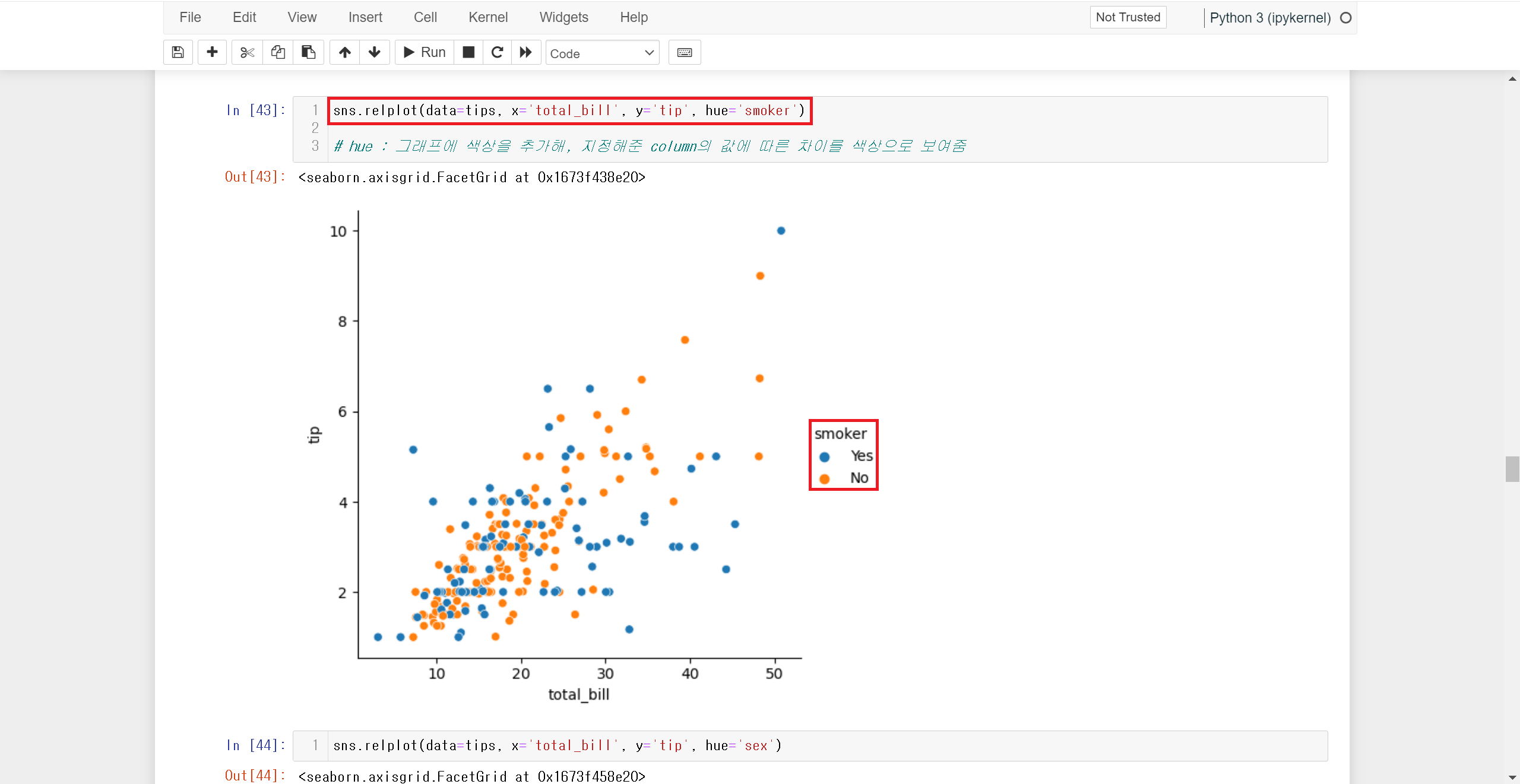Insert cell below with plus icon
The height and width of the screenshot is (784, 1520).
pyautogui.click(x=212, y=52)
